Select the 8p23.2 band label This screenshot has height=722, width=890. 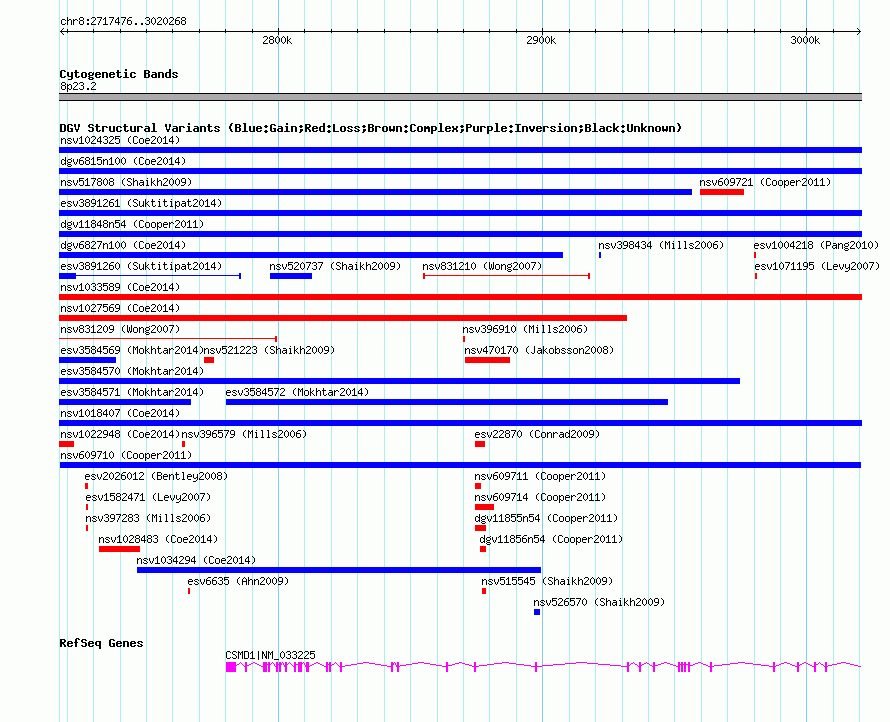pyautogui.click(x=78, y=86)
